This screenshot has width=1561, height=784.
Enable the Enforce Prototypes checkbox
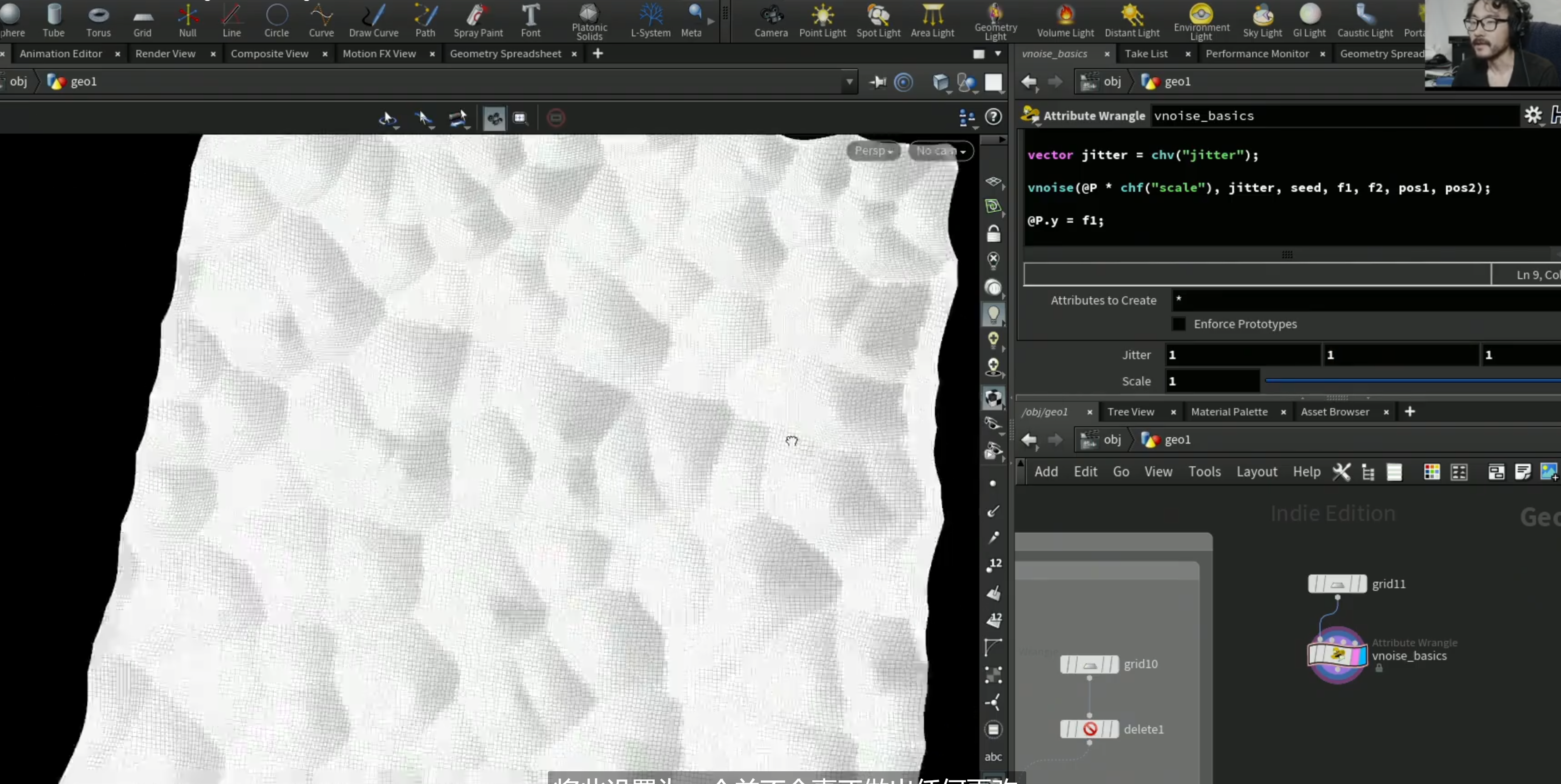point(1179,324)
